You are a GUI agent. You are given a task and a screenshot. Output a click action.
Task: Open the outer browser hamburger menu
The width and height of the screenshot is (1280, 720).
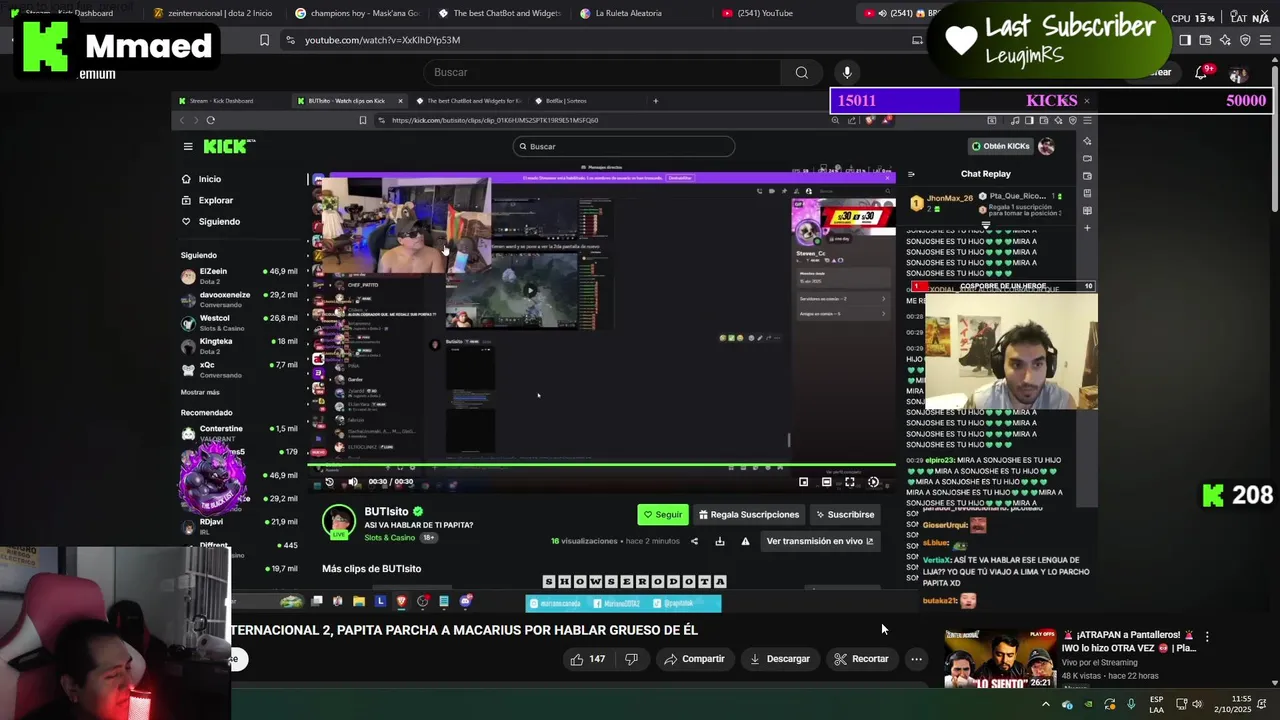click(1266, 40)
